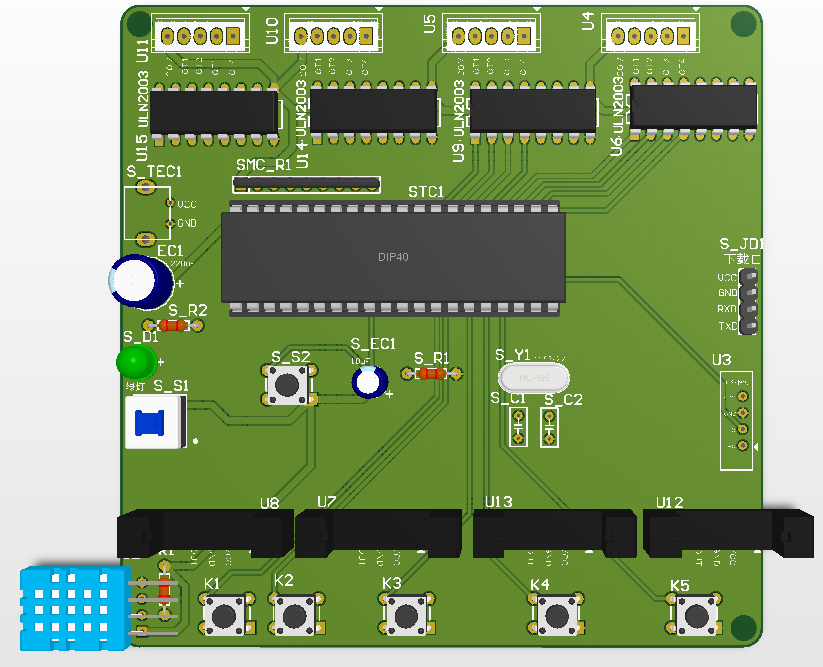Select the R1 resistor beside the blue sensor

(164, 590)
